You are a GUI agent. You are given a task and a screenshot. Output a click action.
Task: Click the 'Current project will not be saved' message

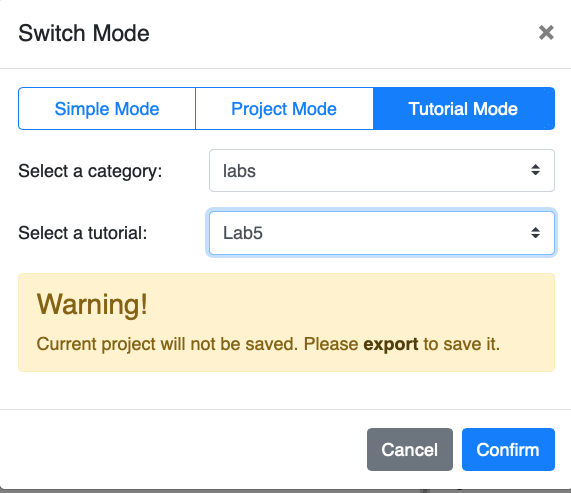(167, 344)
